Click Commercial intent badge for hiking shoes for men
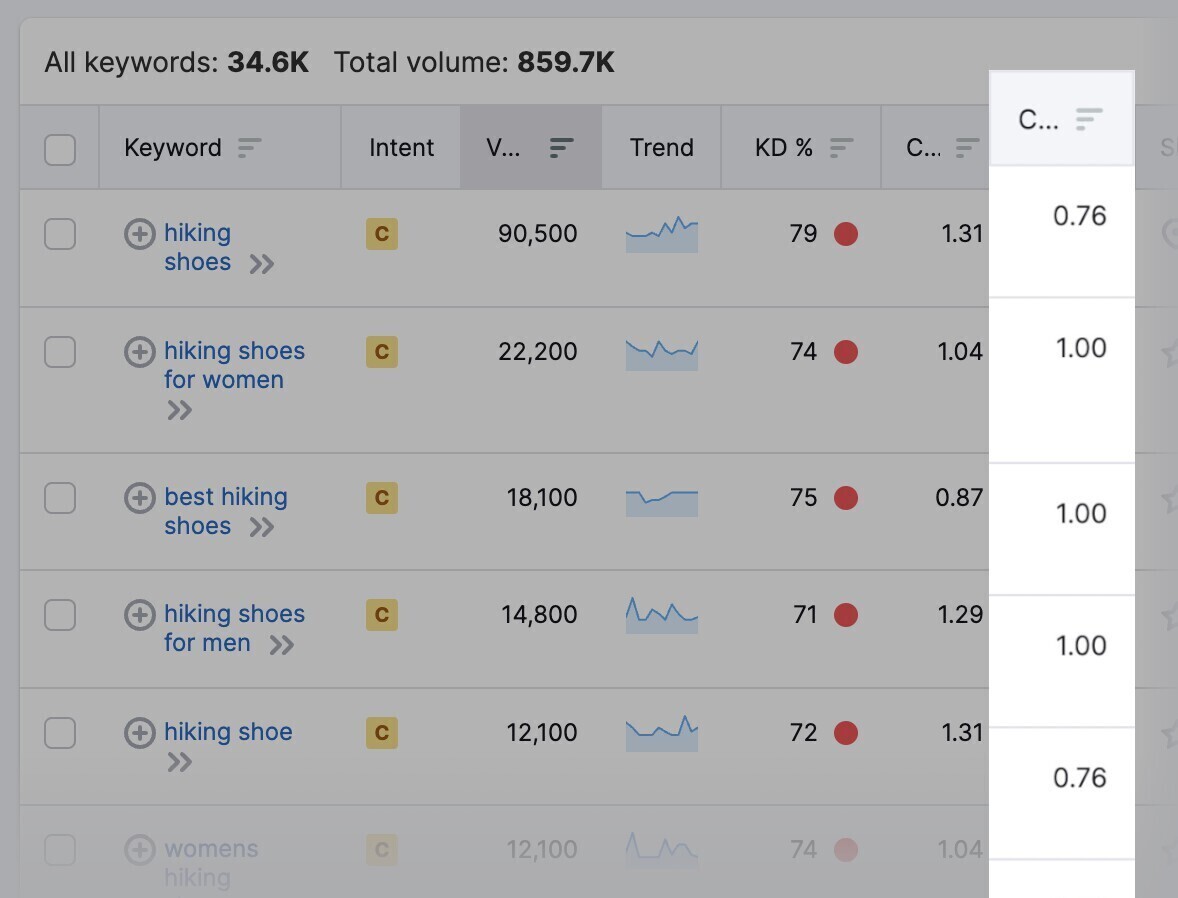This screenshot has height=898, width=1178. click(x=382, y=615)
